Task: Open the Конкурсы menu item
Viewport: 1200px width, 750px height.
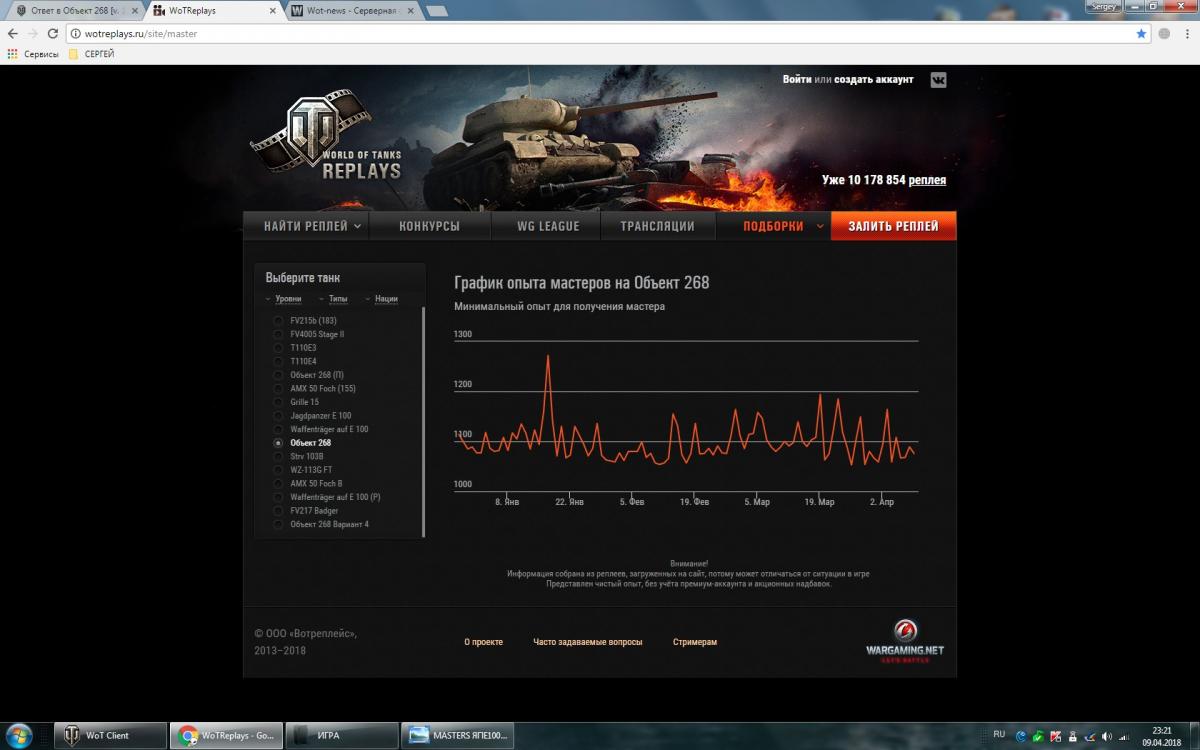Action: point(429,226)
